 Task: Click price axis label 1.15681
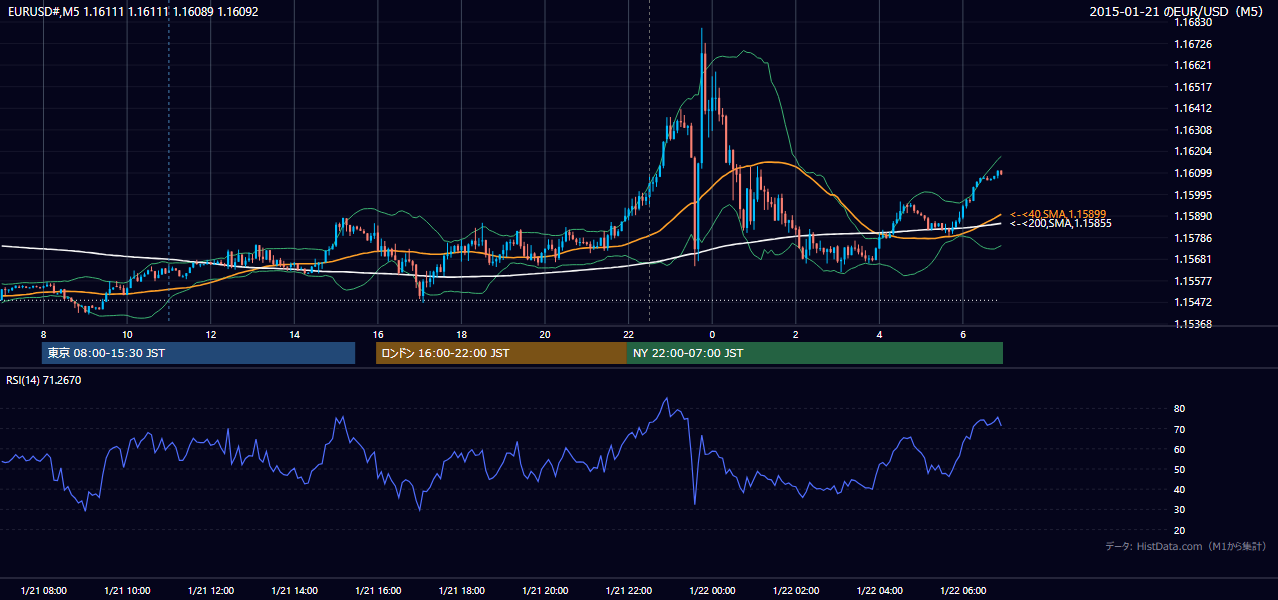pyautogui.click(x=1193, y=259)
